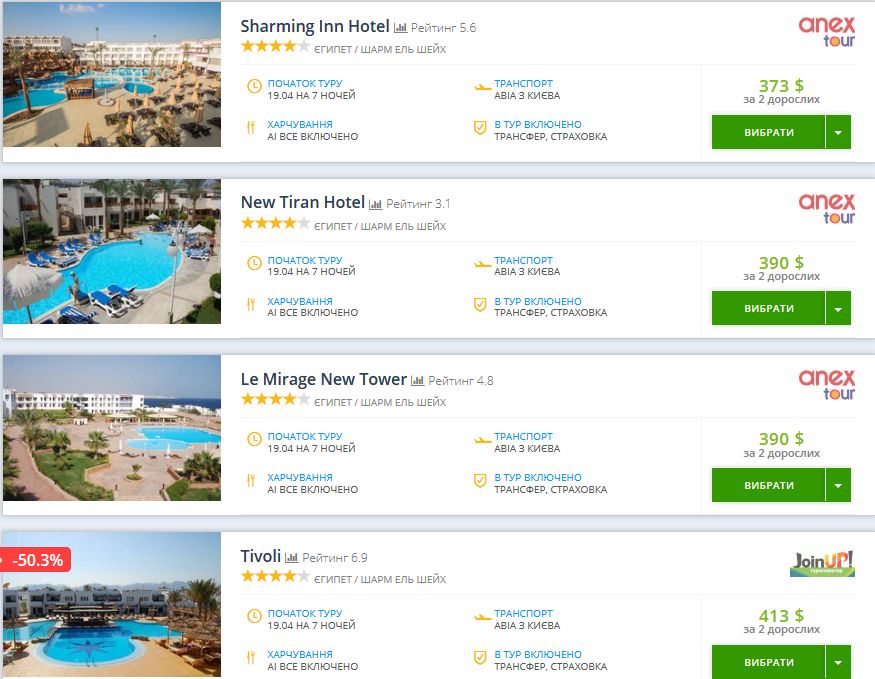Open the dropdown arrow on Tivoli's select button
The image size is (875, 679).
click(838, 662)
